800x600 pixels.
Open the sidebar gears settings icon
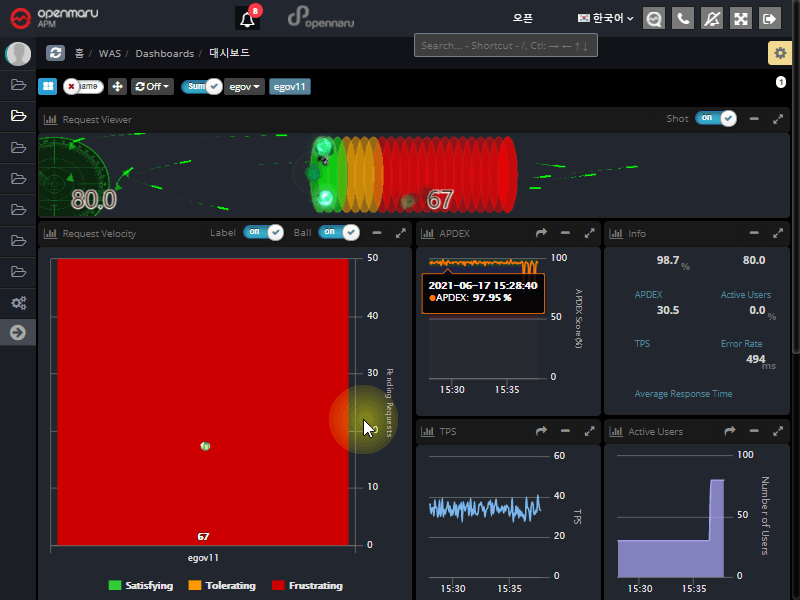tap(18, 302)
